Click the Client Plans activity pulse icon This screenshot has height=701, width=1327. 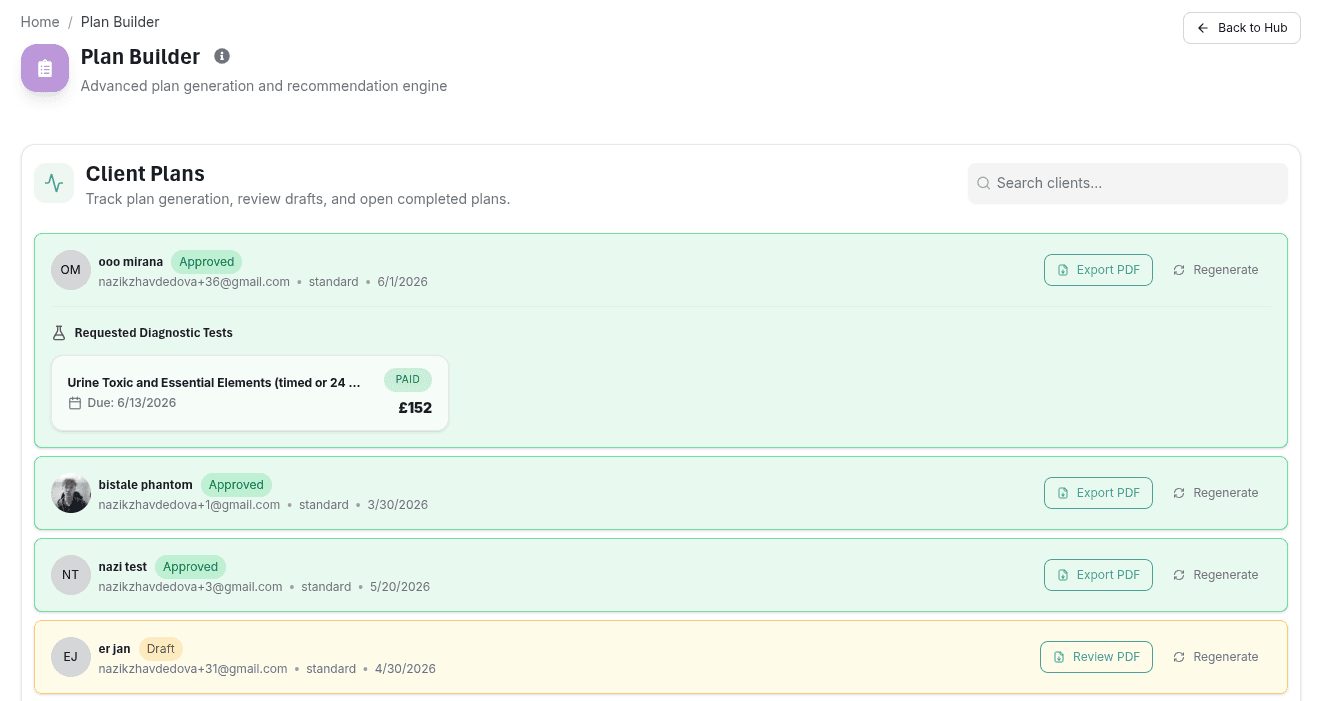tap(54, 183)
